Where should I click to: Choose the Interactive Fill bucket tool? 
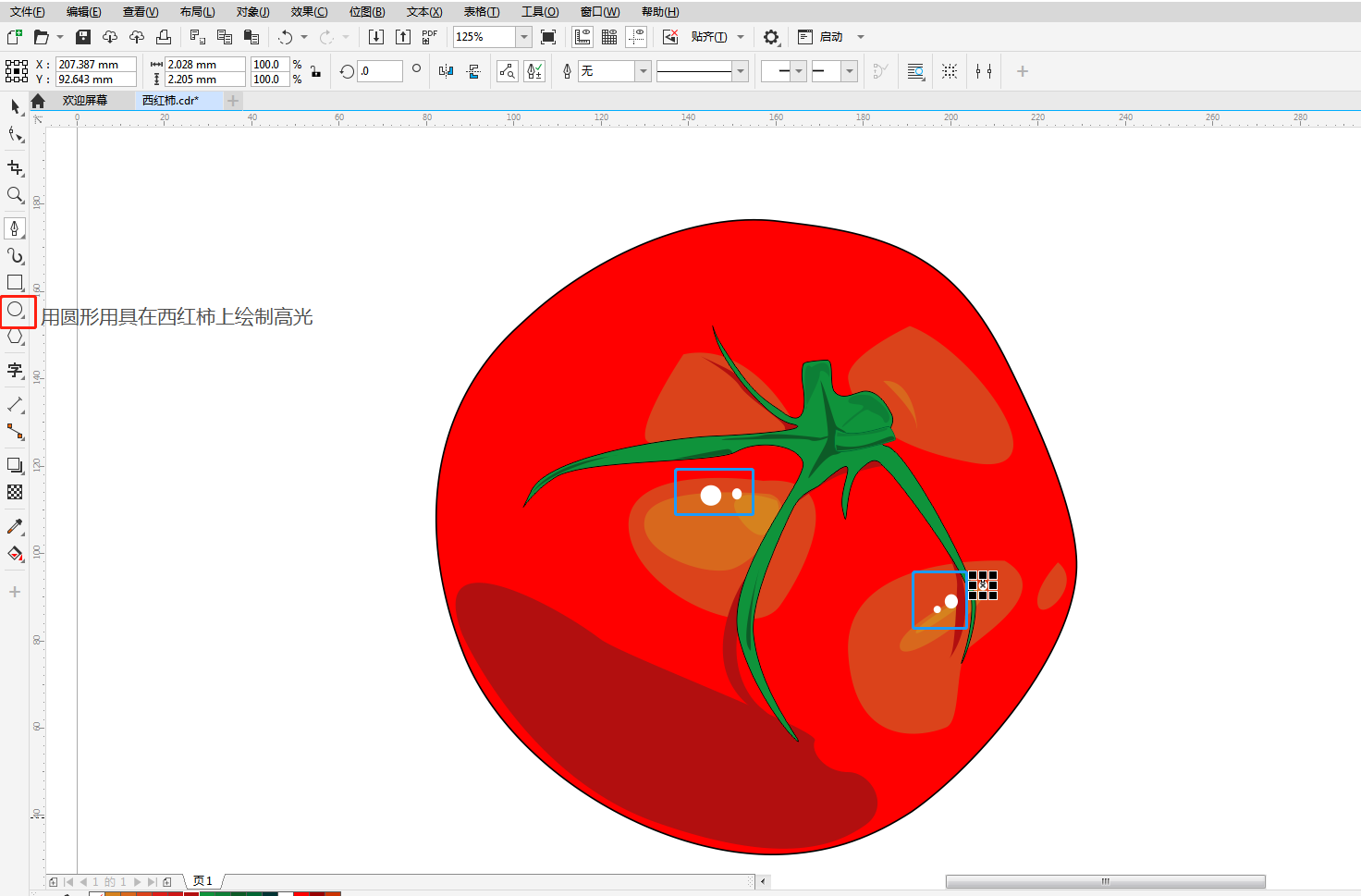coord(15,554)
